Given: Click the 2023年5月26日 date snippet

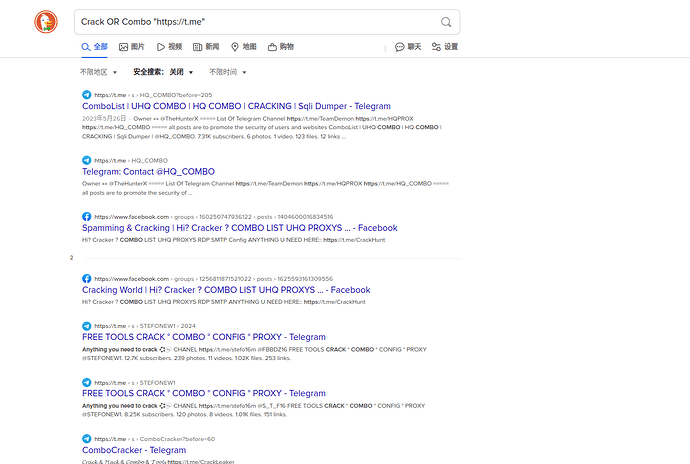Looking at the screenshot, I should tap(104, 118).
